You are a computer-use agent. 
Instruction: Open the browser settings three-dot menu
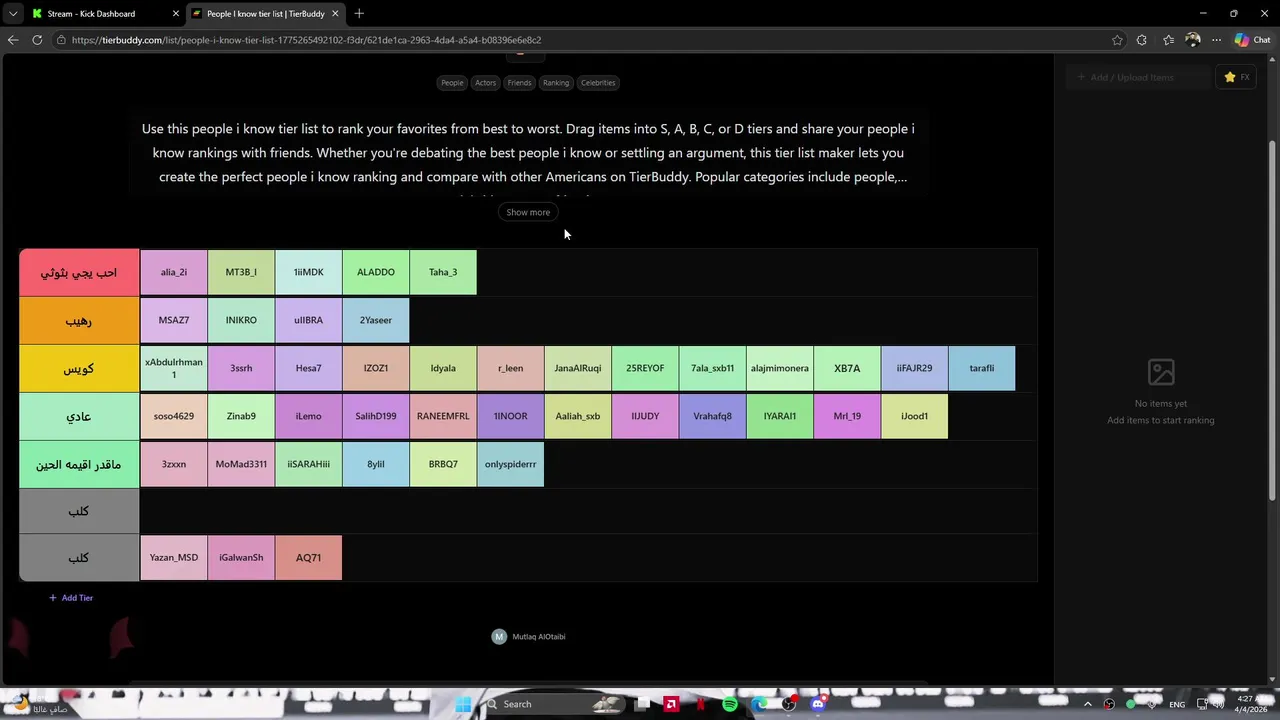point(1216,40)
